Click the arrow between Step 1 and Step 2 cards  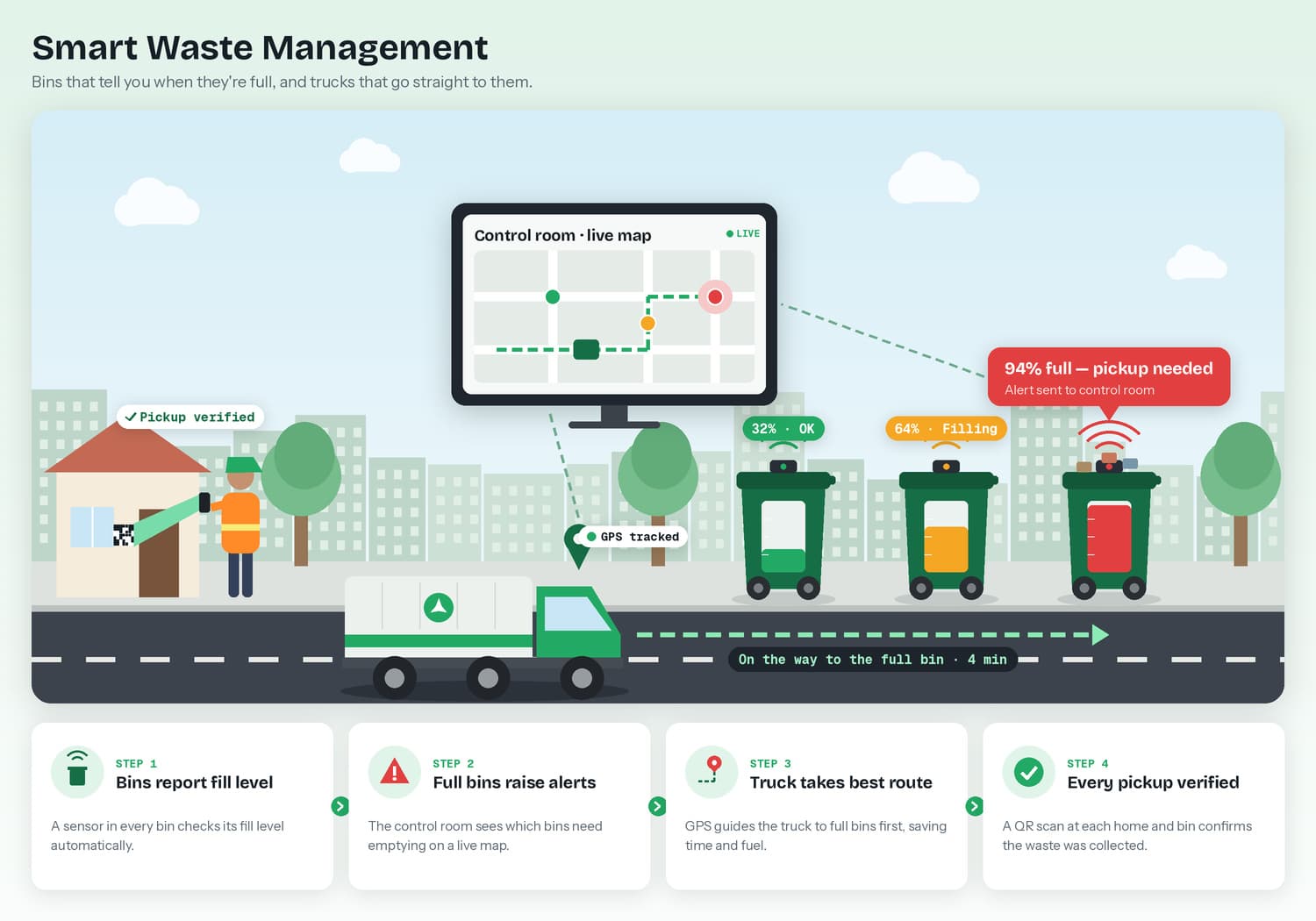coord(340,806)
